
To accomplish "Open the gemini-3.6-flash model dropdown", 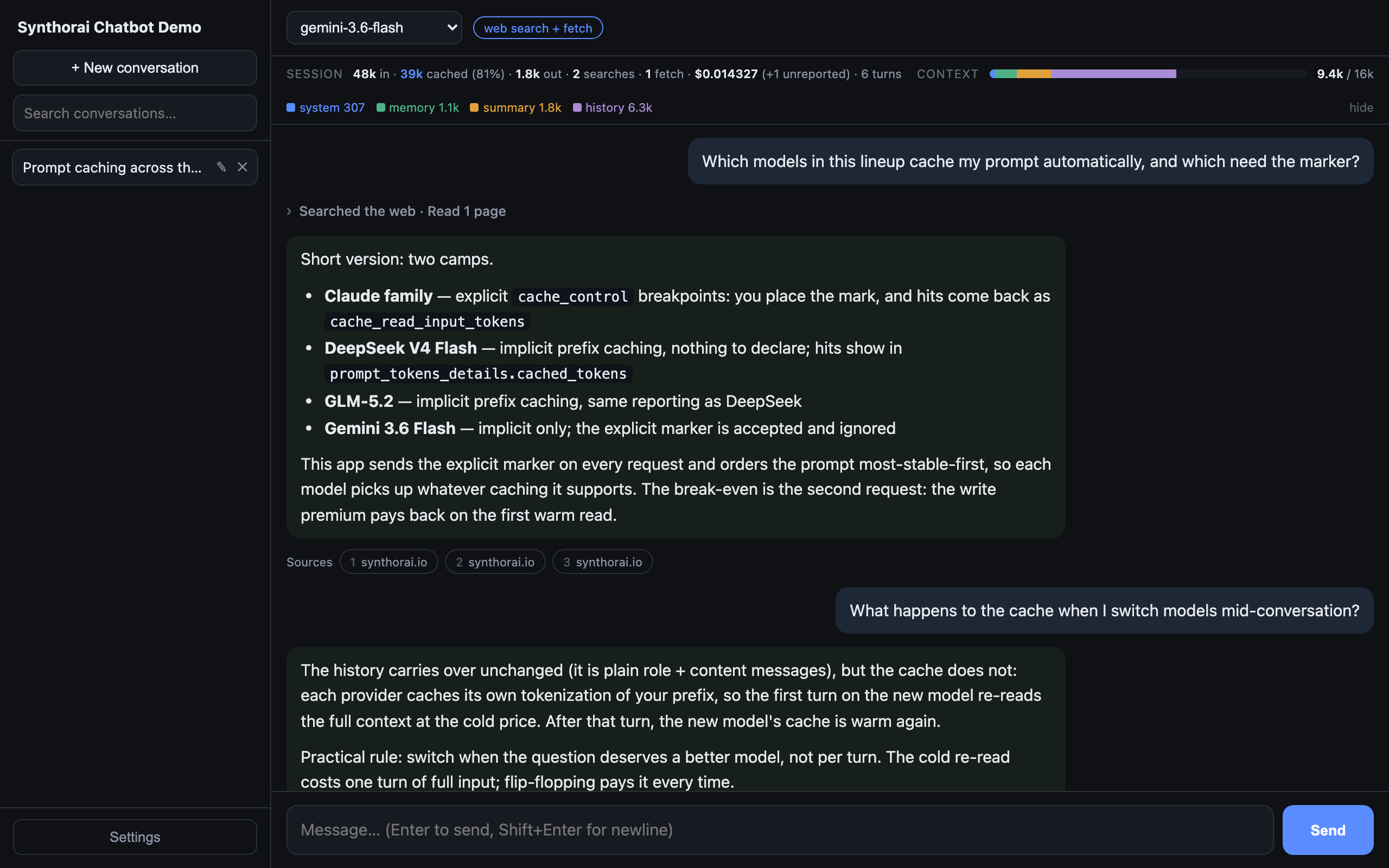I will tap(374, 28).
